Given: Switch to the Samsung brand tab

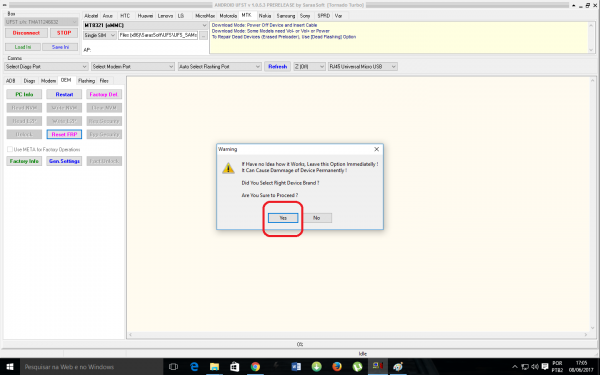Looking at the screenshot, I should click(285, 16).
